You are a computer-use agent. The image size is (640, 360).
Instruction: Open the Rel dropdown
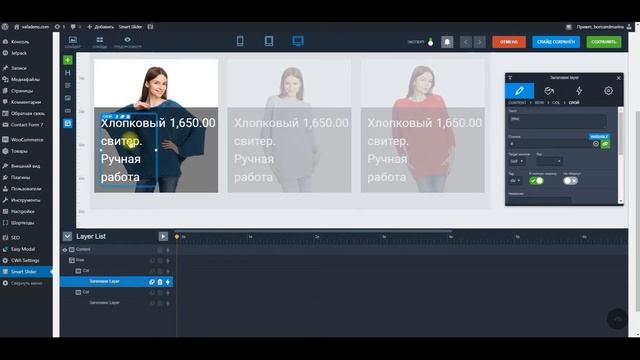(549, 161)
